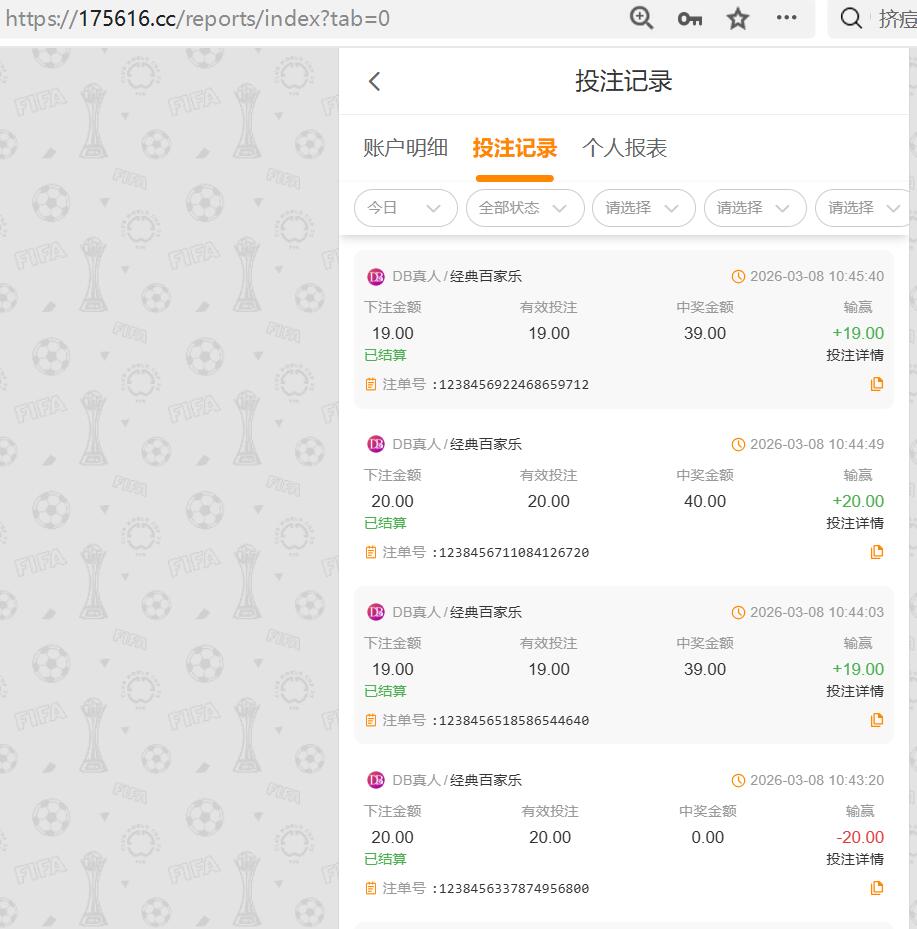The image size is (917, 929).
Task: Click the clock icon beside 2026-03-08 10:43:20
Action: tap(739, 780)
